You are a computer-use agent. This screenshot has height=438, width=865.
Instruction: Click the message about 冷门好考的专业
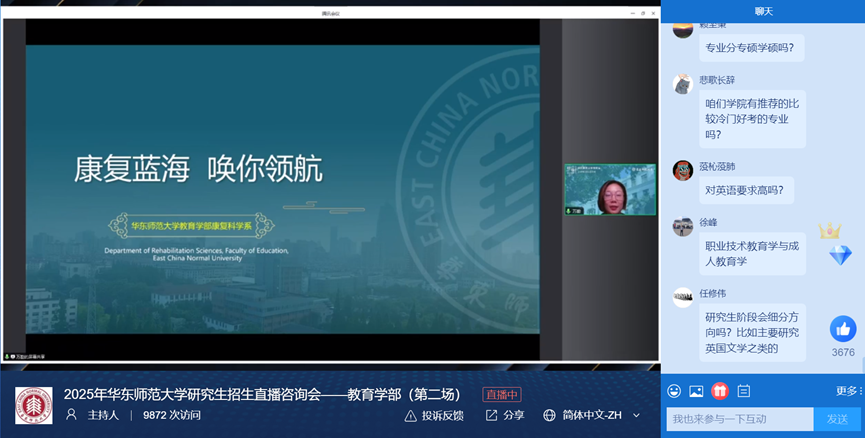[x=752, y=119]
